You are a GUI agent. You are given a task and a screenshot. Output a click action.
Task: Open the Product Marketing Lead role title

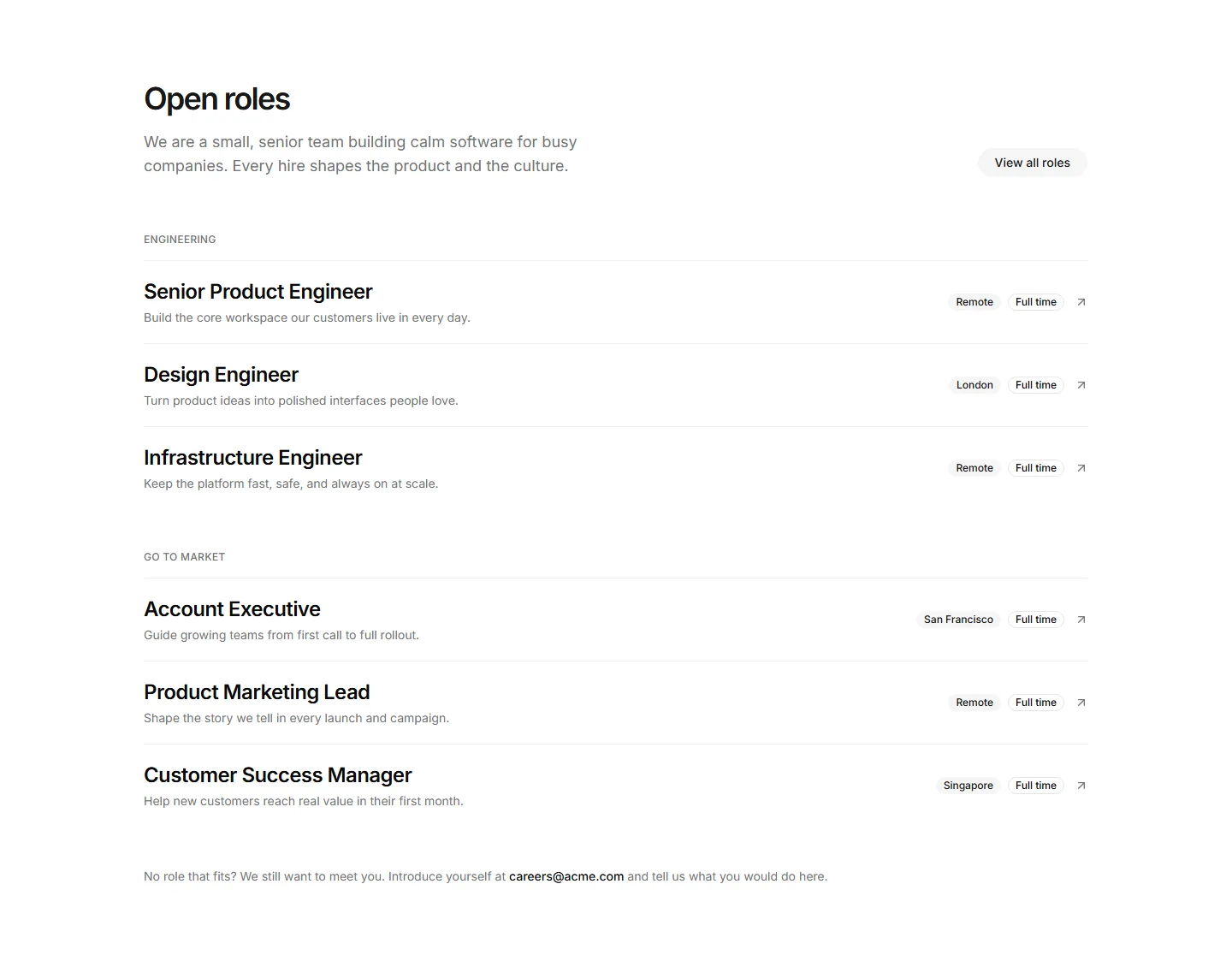[257, 692]
